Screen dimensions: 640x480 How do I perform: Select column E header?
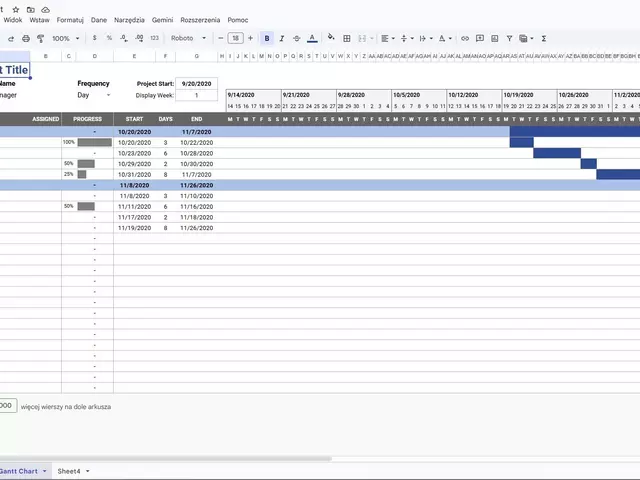pyautogui.click(x=134, y=56)
